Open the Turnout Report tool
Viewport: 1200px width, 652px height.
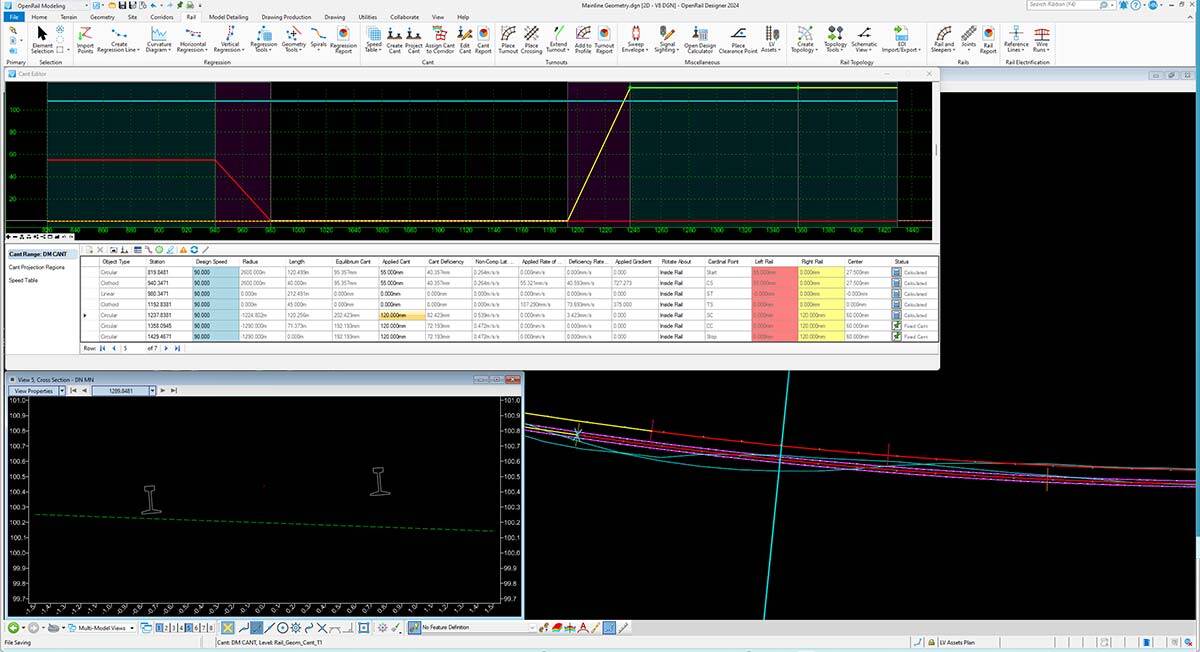[x=605, y=38]
